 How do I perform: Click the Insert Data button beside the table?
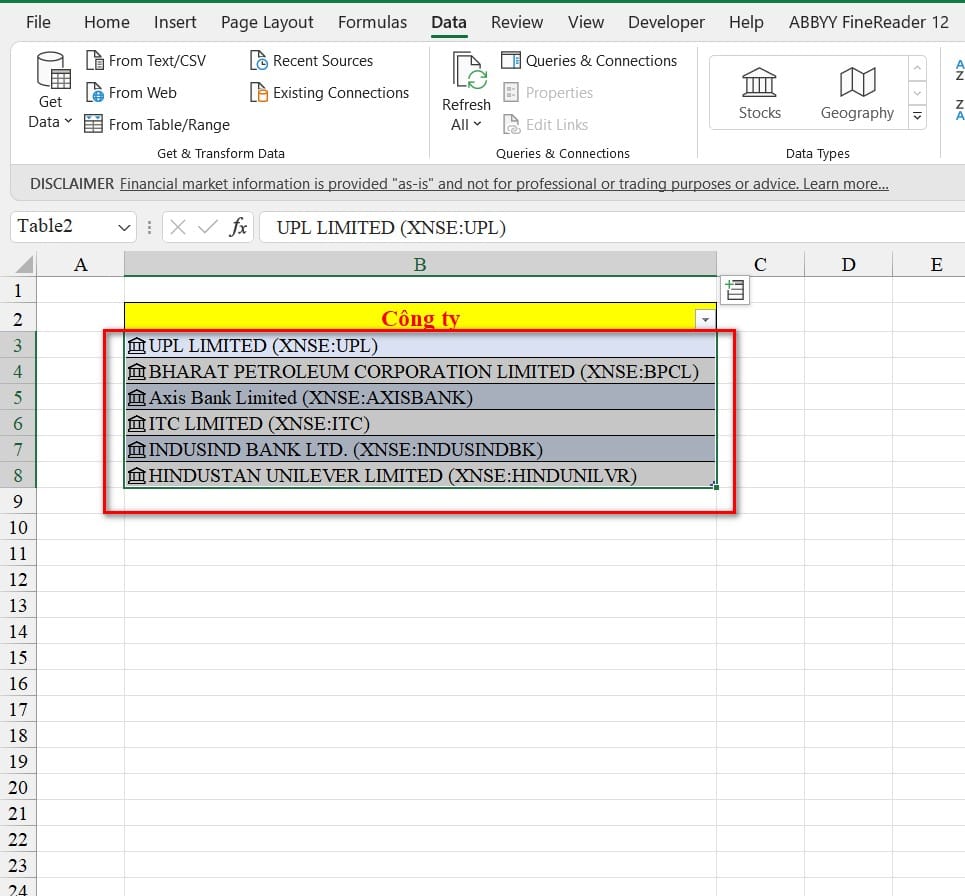[x=734, y=290]
